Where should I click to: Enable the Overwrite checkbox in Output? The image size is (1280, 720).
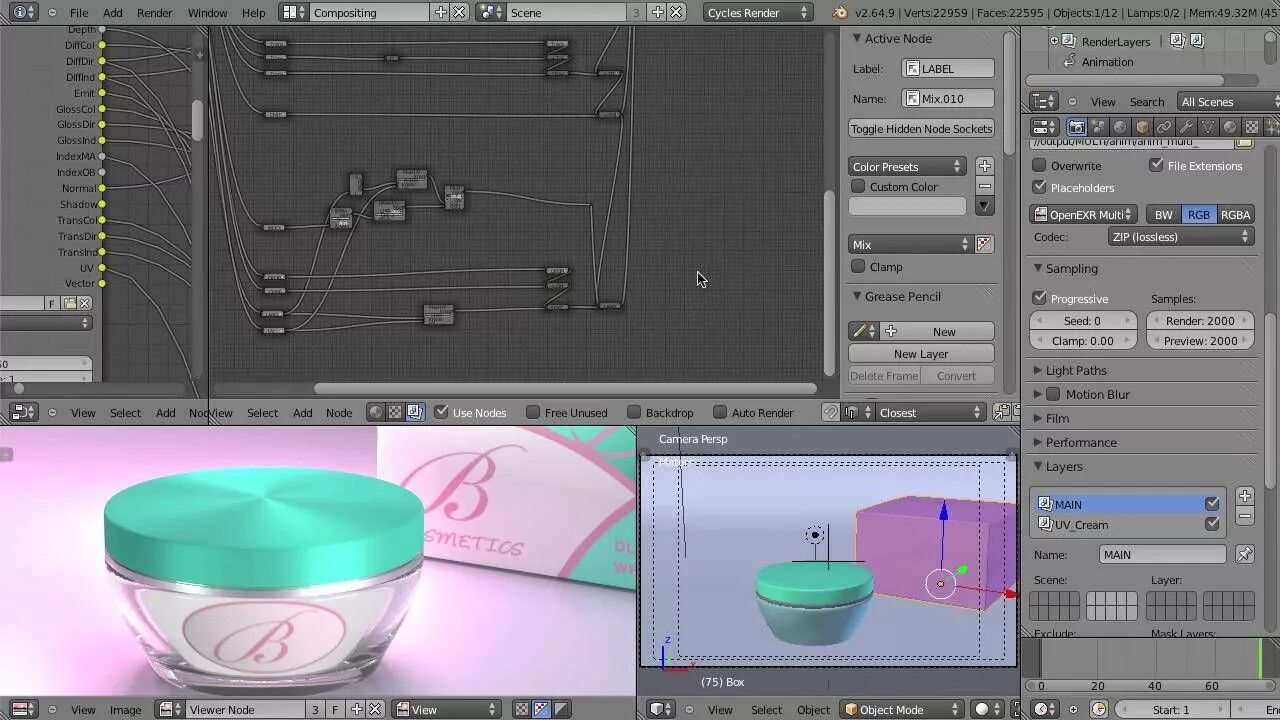pyautogui.click(x=1040, y=166)
